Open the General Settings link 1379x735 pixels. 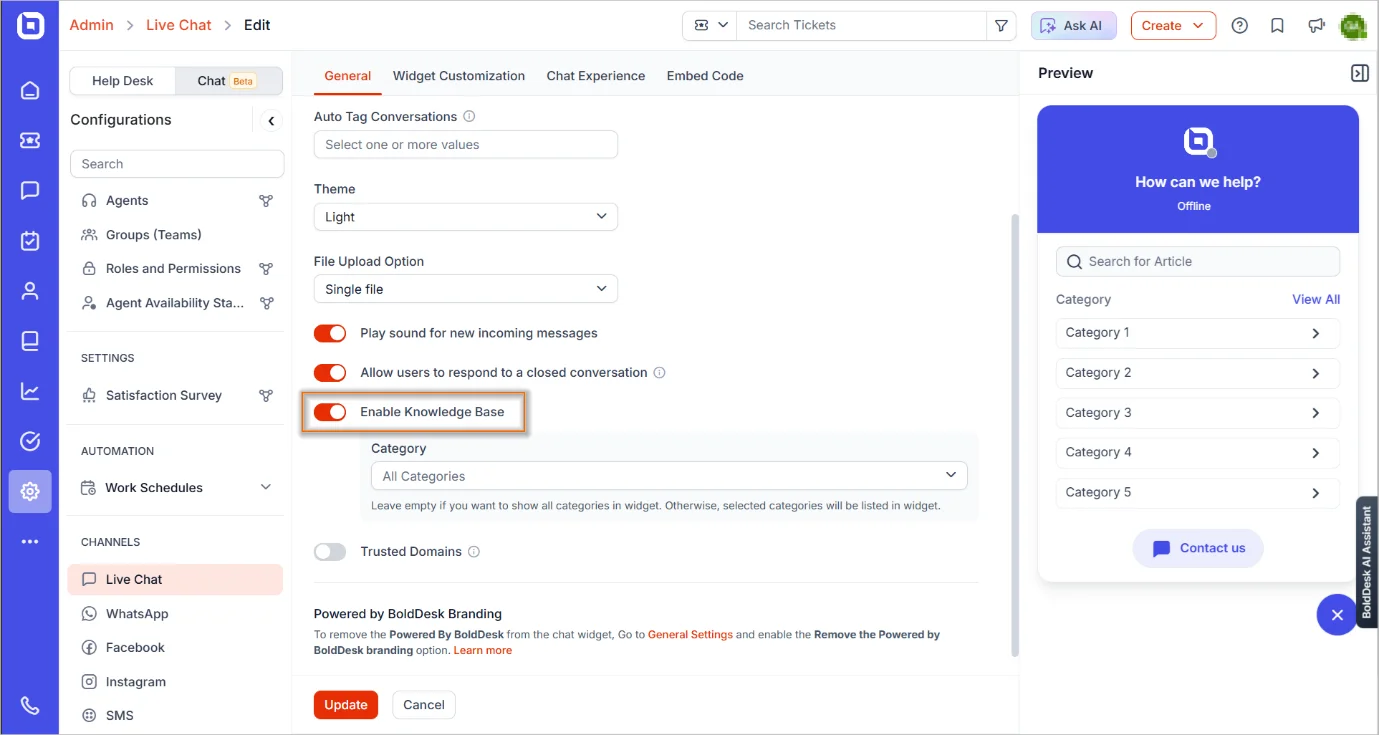(690, 635)
